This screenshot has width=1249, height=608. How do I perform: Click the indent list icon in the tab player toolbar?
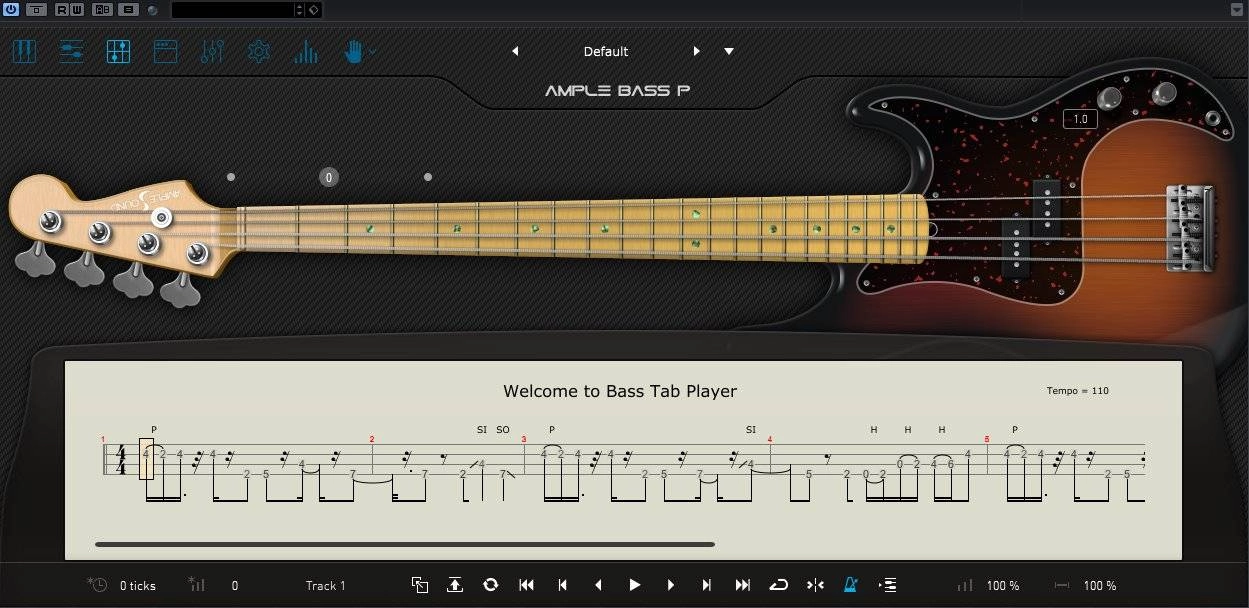tap(887, 585)
